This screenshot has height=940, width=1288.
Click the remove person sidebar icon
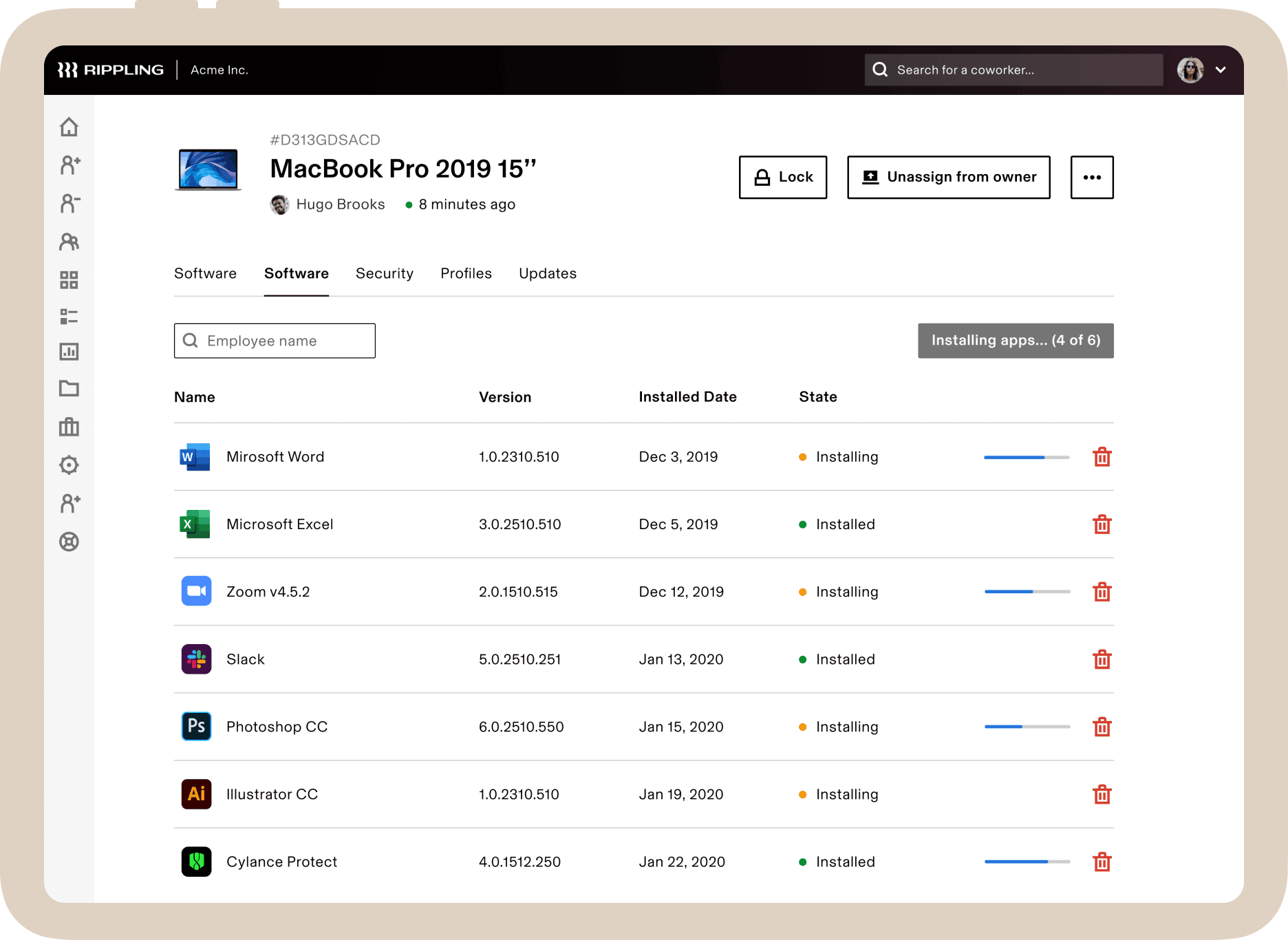tap(69, 204)
